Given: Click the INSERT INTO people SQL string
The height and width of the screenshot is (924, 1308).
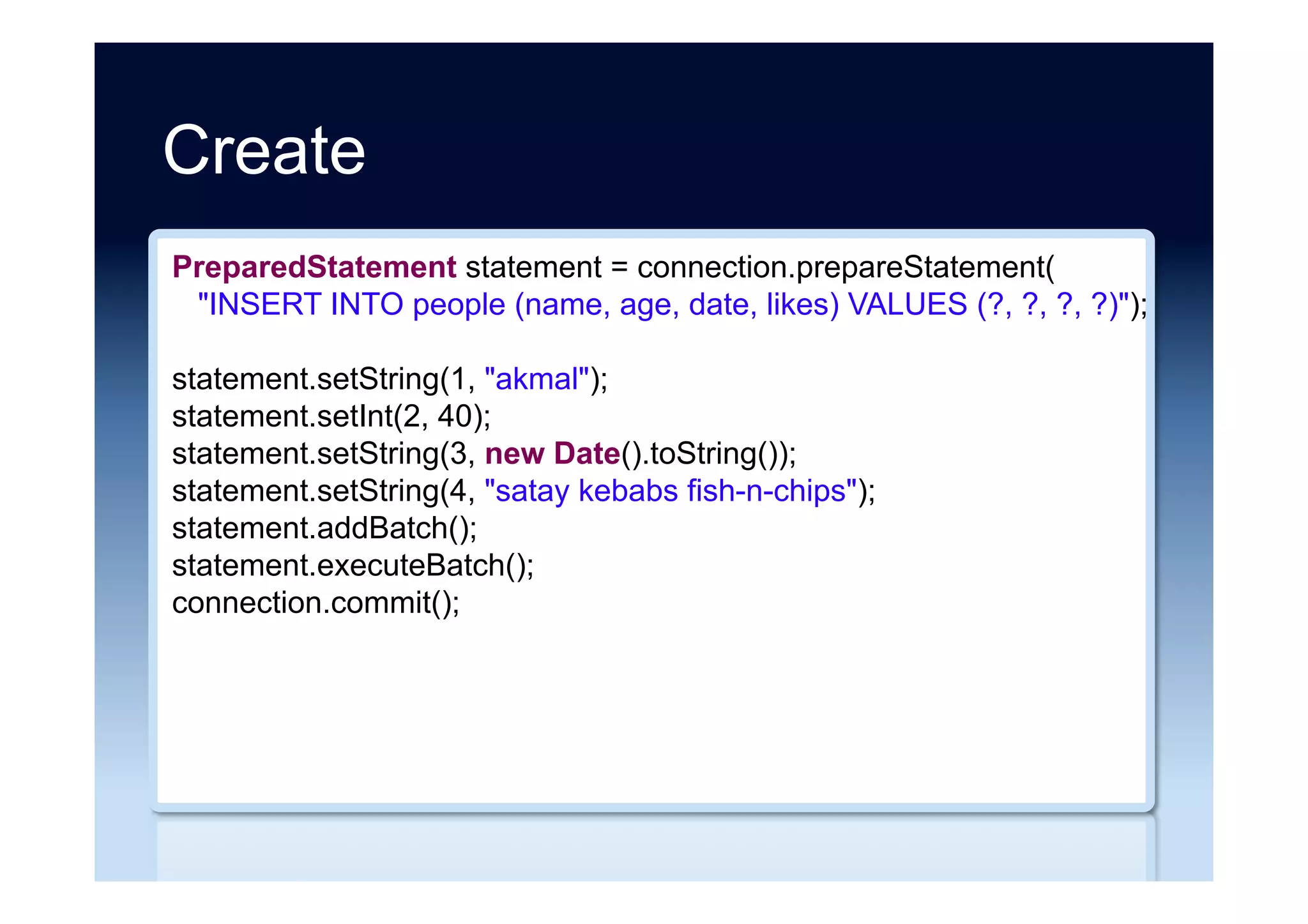Looking at the screenshot, I should [351, 305].
